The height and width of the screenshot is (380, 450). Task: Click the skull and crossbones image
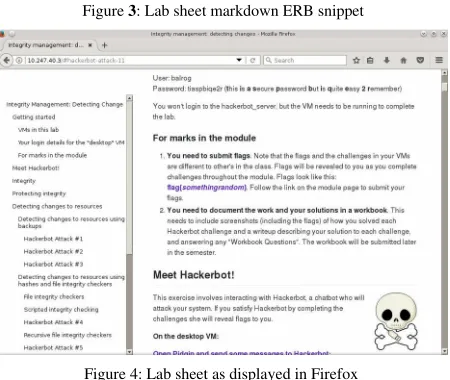click(396, 321)
